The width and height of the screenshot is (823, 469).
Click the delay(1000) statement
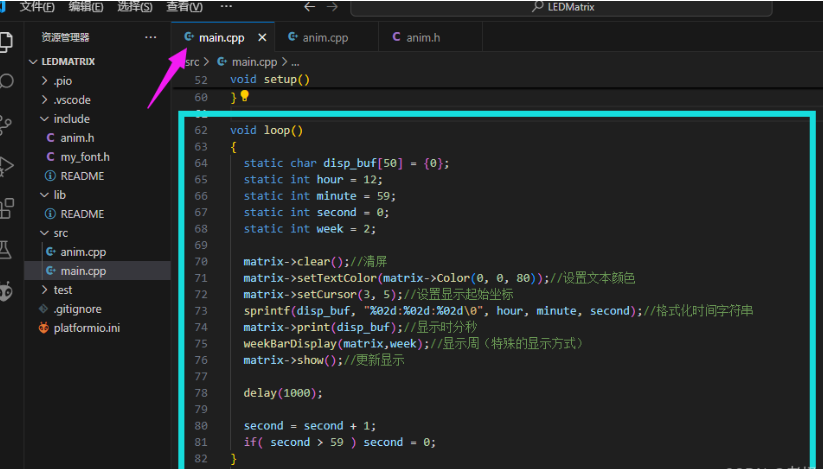pyautogui.click(x=283, y=393)
